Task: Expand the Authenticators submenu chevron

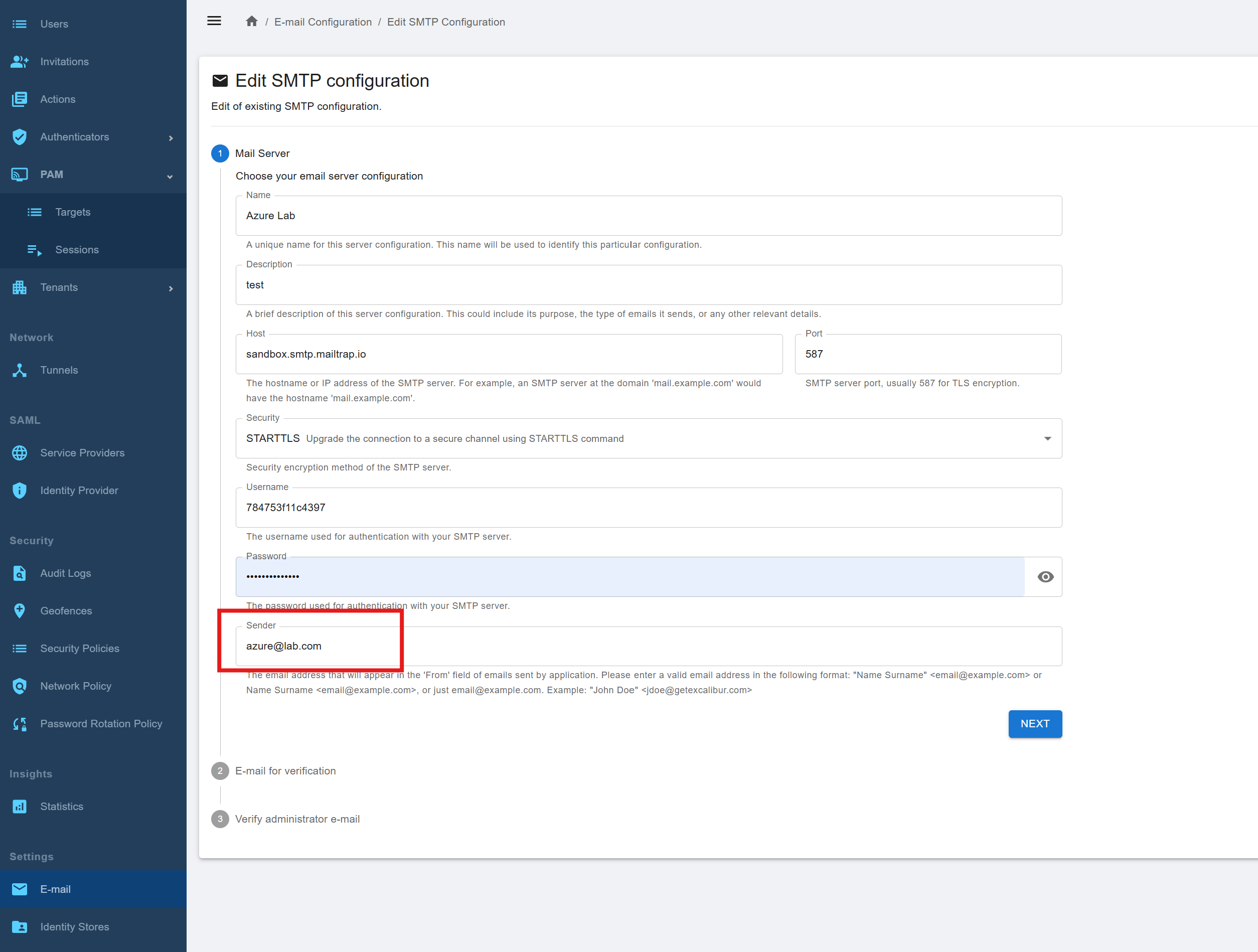Action: point(171,137)
